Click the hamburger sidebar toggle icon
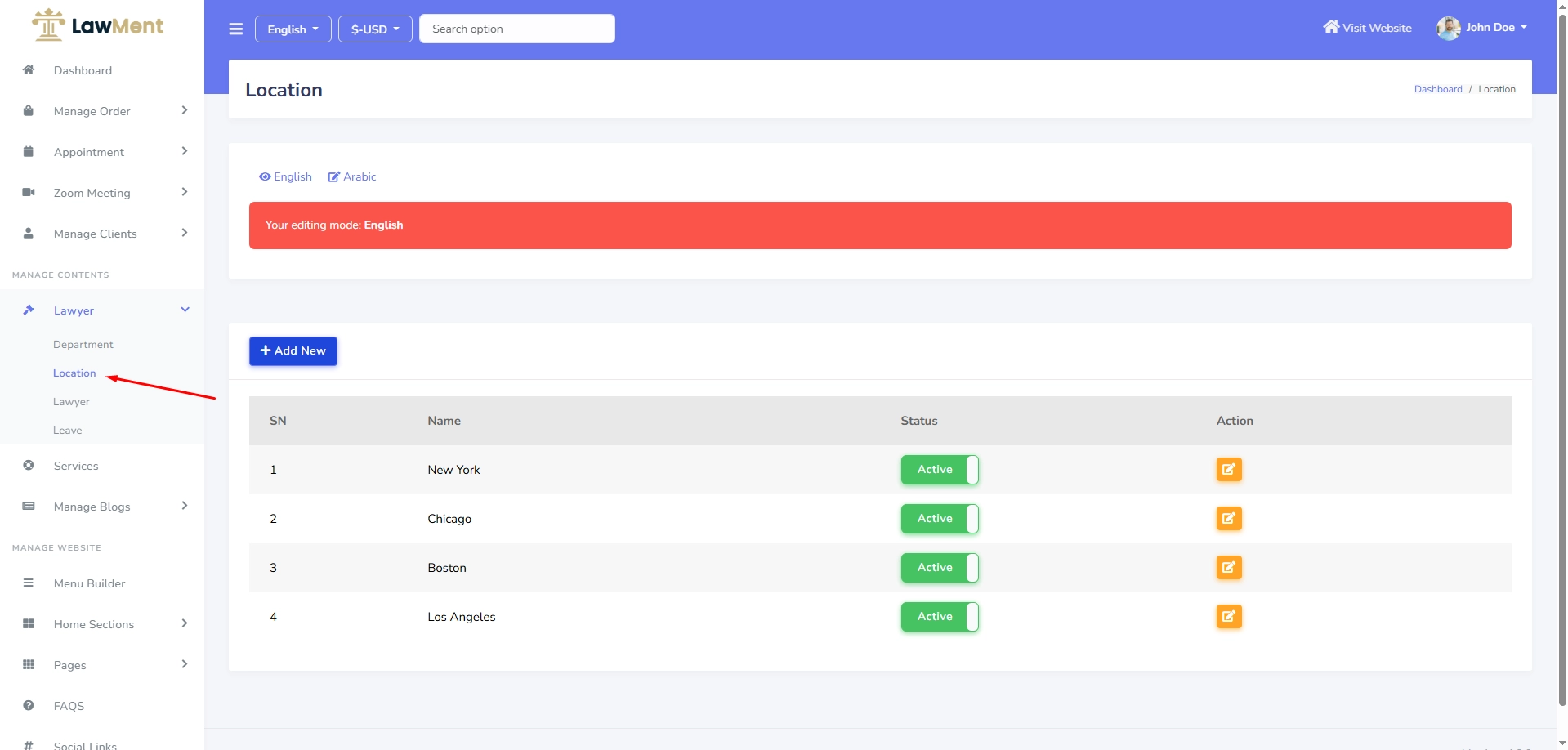Viewport: 1568px width, 750px height. click(236, 29)
